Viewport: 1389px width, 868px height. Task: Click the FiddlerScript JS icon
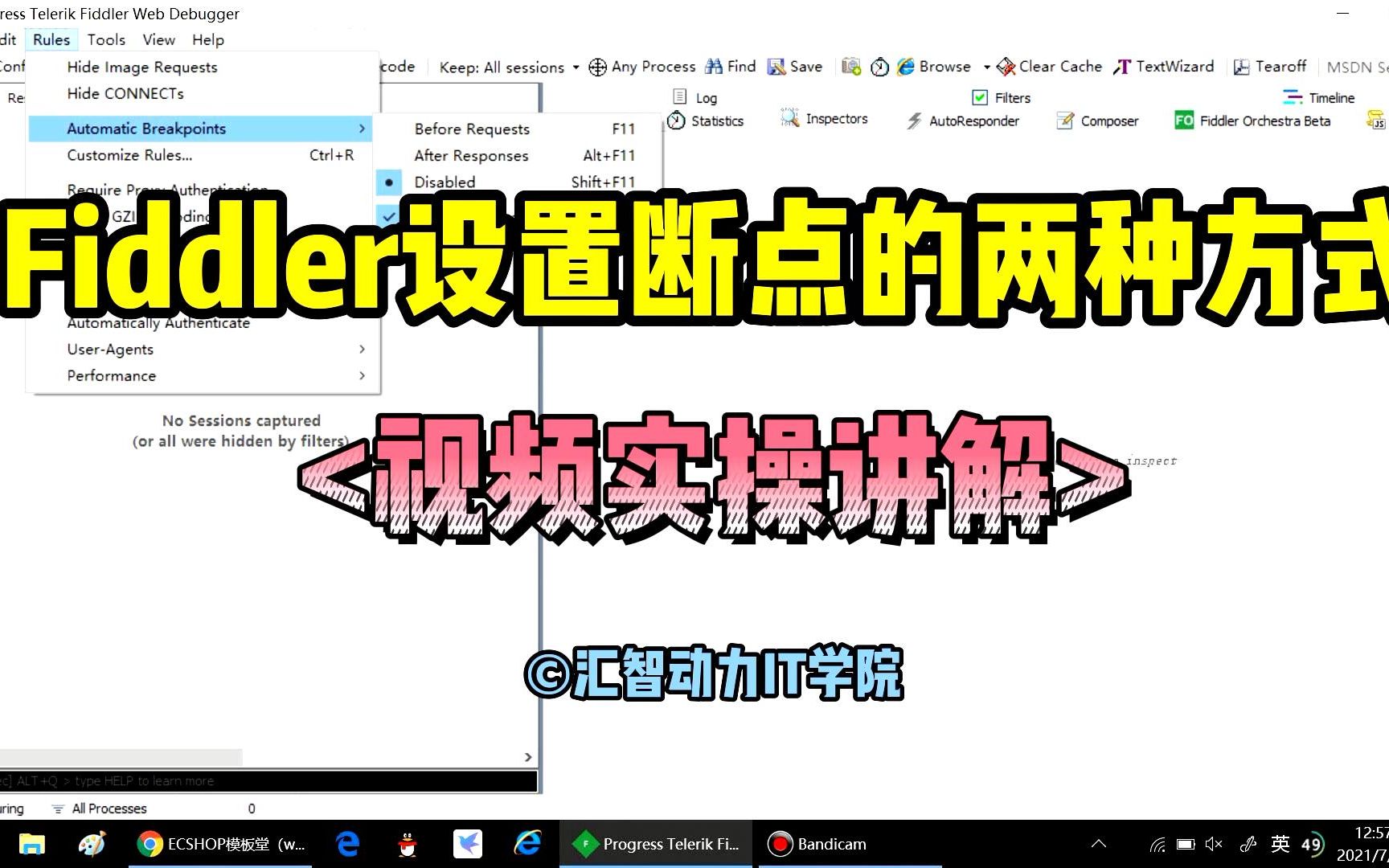click(1376, 121)
